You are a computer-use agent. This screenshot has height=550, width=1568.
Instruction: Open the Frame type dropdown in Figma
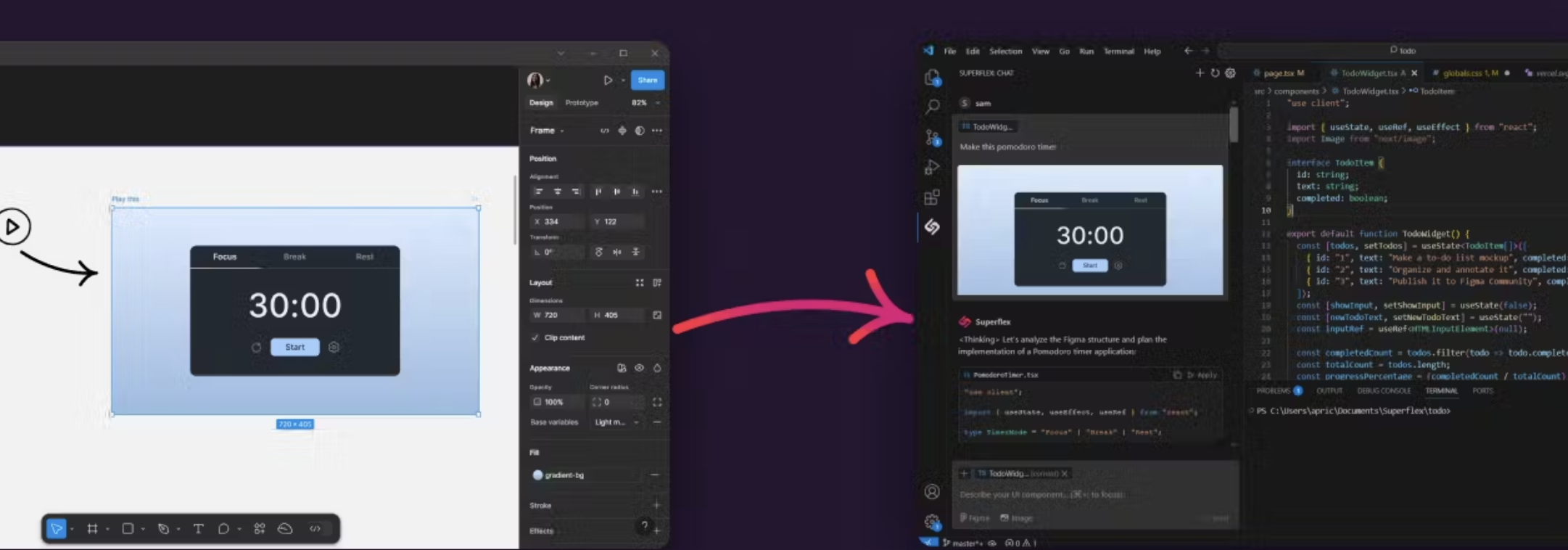click(547, 131)
